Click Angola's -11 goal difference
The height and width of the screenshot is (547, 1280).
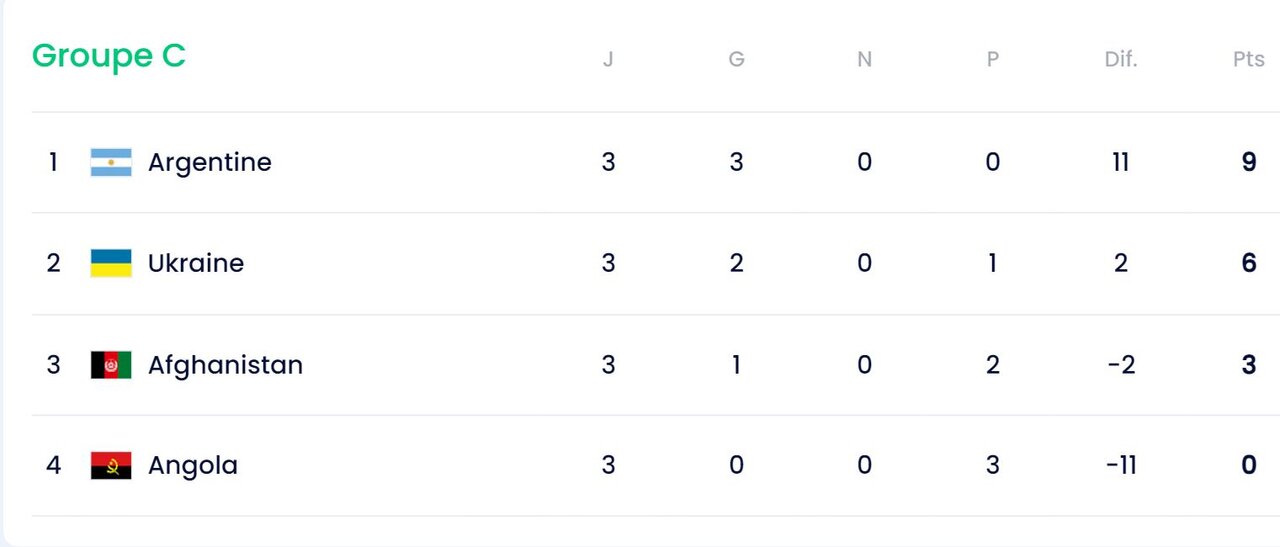pyautogui.click(x=1120, y=465)
